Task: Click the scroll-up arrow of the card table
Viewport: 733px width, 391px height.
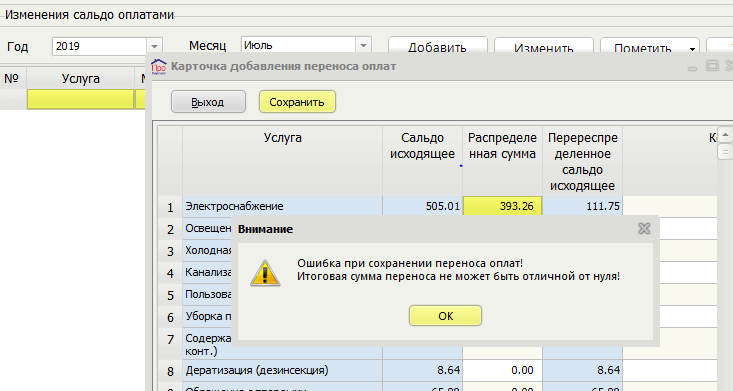Action: tap(725, 135)
